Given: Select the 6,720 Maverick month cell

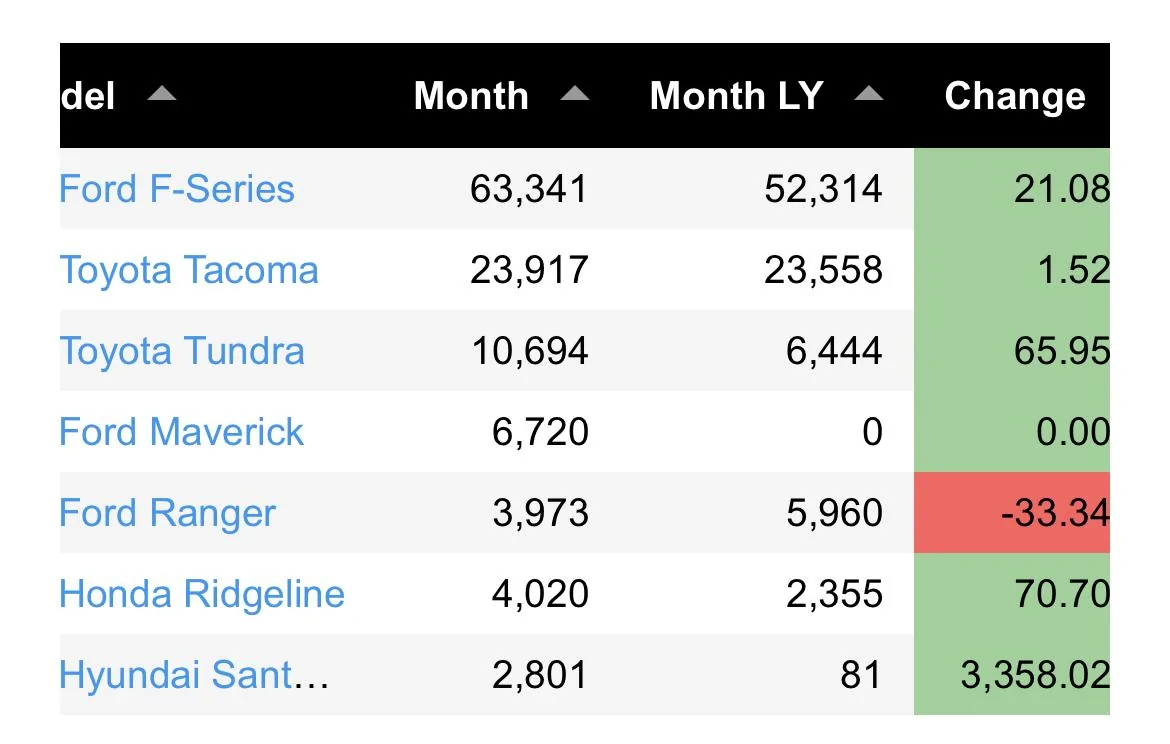Looking at the screenshot, I should (x=540, y=432).
